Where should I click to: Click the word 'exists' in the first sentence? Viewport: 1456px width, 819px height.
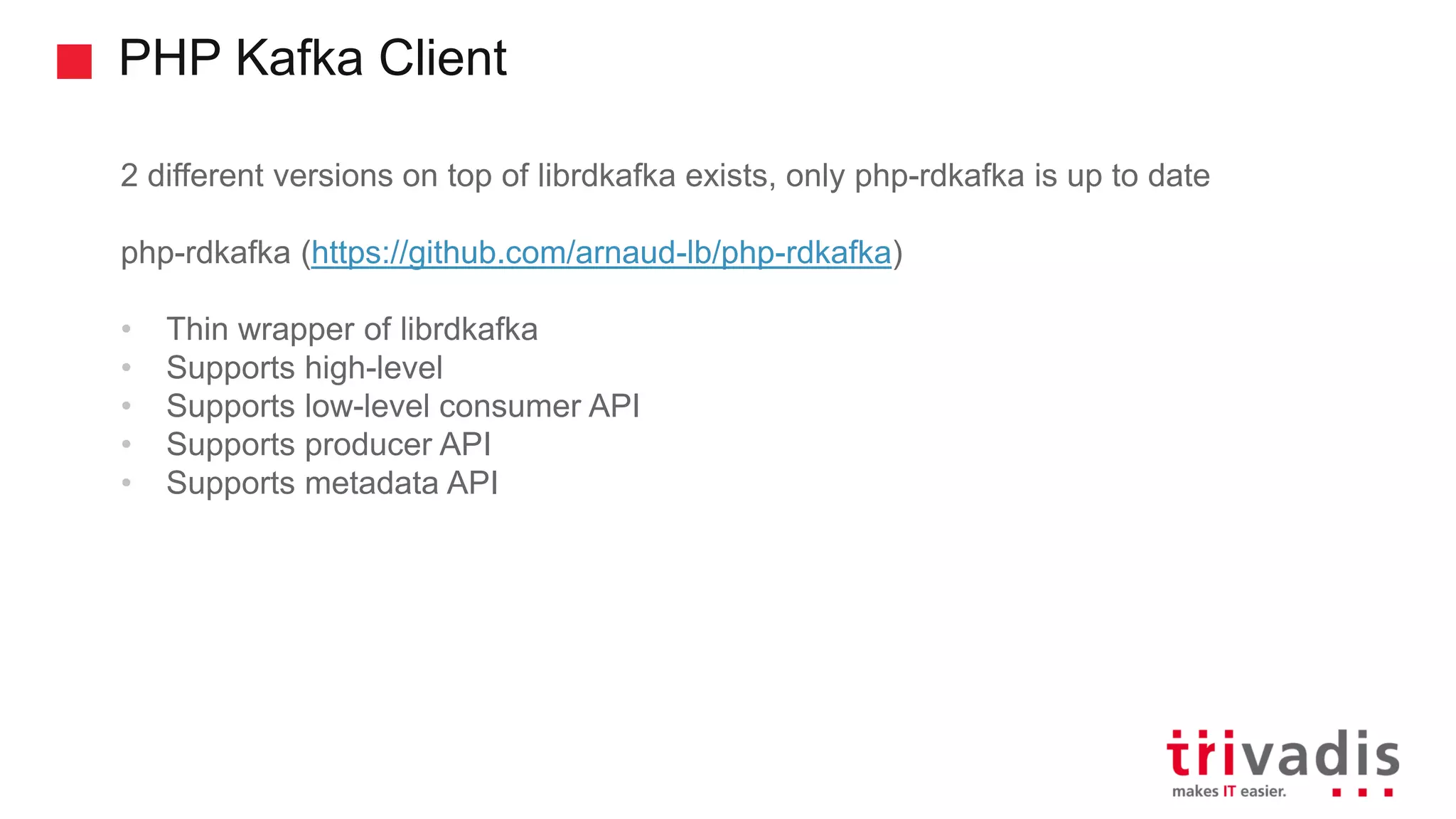pos(729,176)
